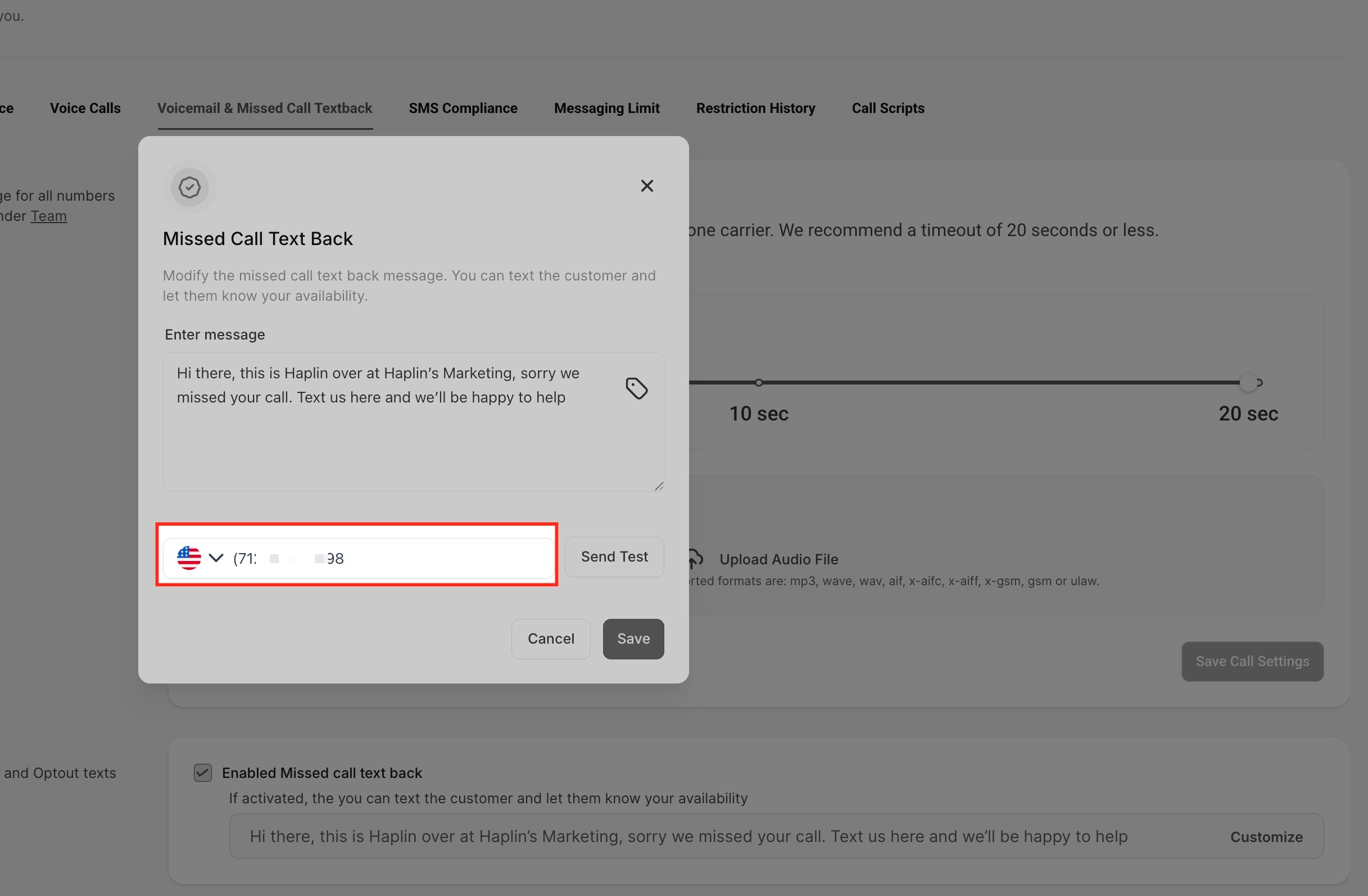The image size is (1368, 896).
Task: Click the Customize text back message link
Action: [x=1266, y=837]
